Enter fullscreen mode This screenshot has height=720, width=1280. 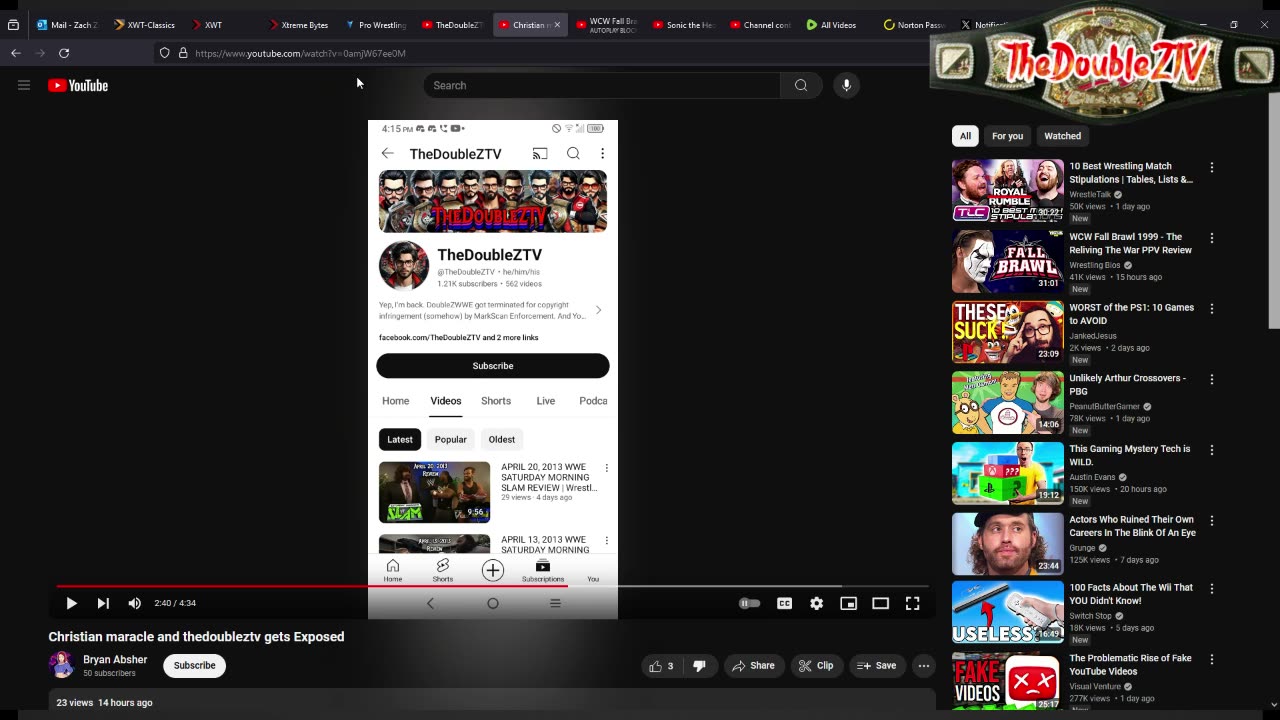pos(913,603)
